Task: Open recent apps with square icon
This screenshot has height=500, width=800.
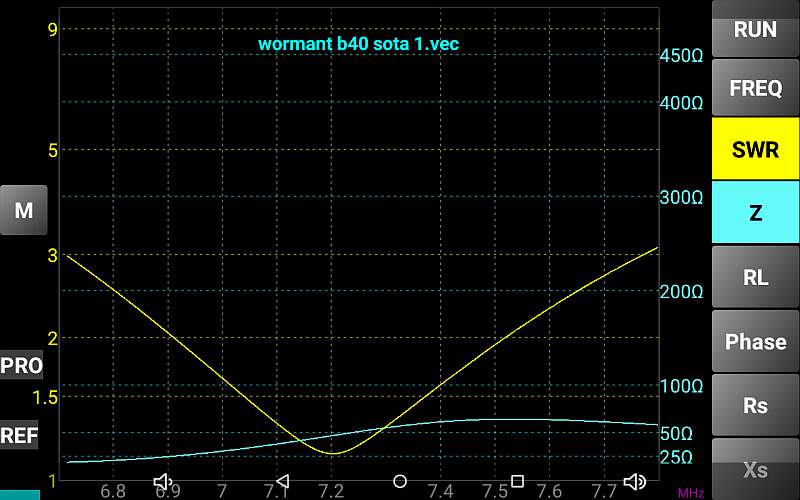Action: [517, 482]
